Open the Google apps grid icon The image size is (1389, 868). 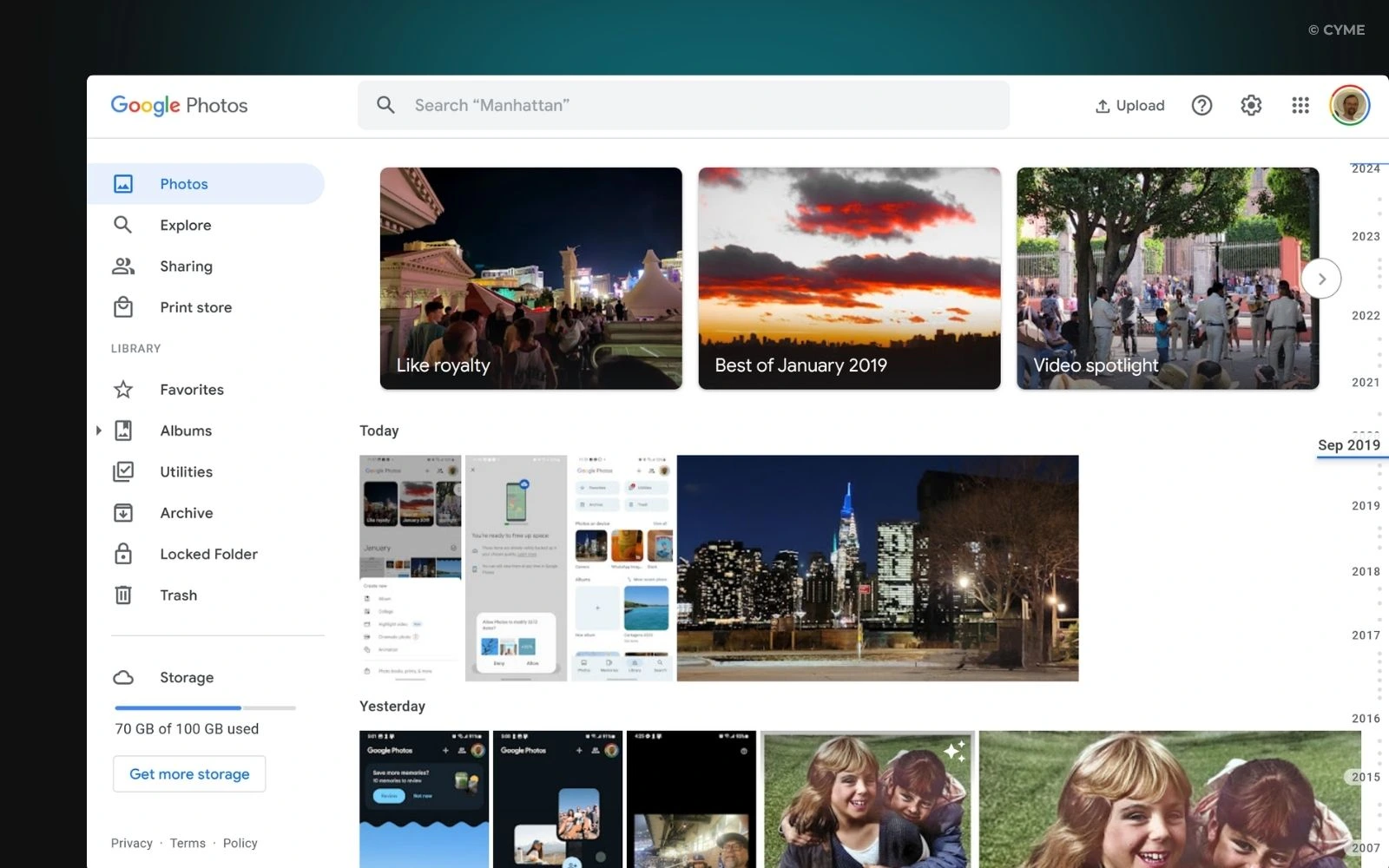1300,106
